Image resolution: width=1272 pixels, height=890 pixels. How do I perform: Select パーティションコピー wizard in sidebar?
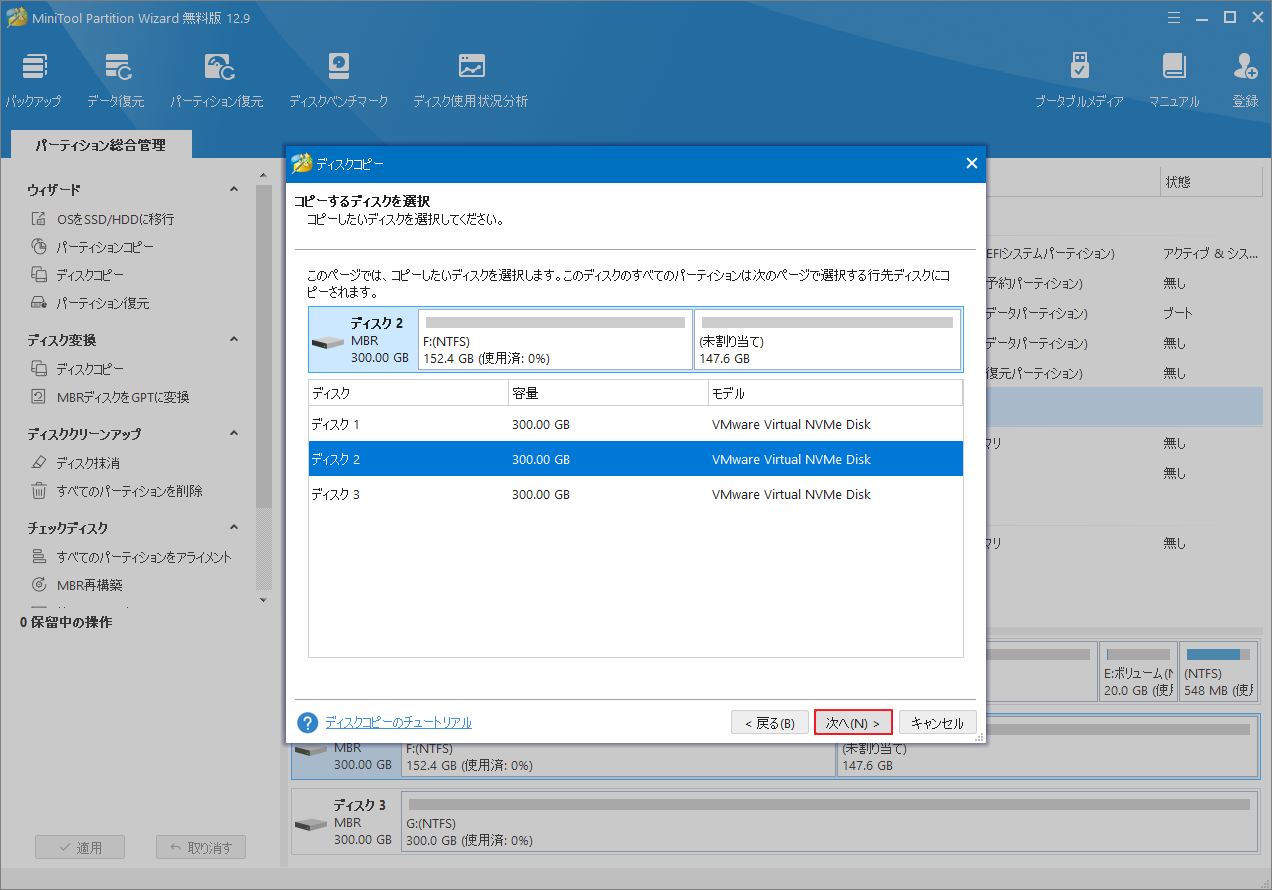(92, 247)
